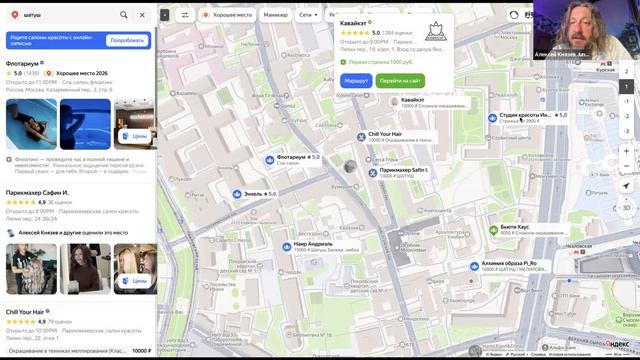Screen dimensions: 640x360
Task: Click the 'Бьюти Хаус' map label text
Action: pyautogui.click(x=515, y=227)
